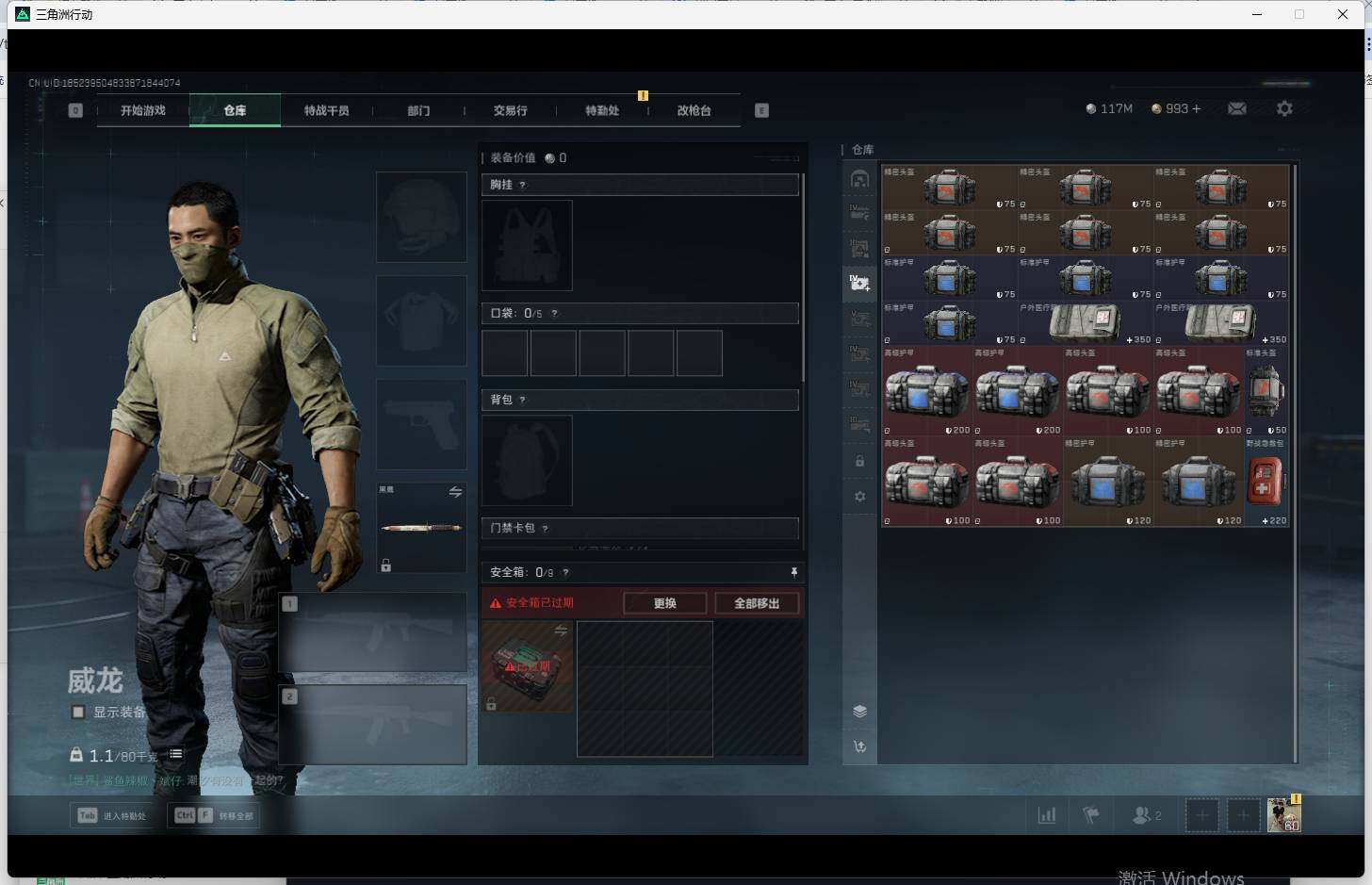Image resolution: width=1372 pixels, height=885 pixels.
Task: Click the first empty squad invite plus slot
Action: 1201,815
